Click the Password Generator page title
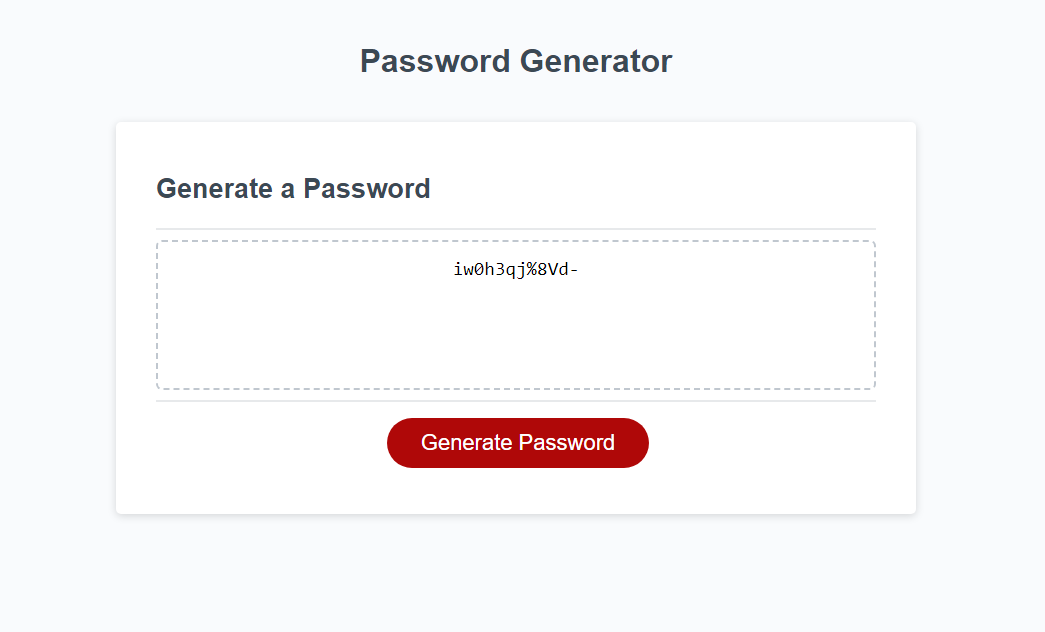 pyautogui.click(x=516, y=61)
